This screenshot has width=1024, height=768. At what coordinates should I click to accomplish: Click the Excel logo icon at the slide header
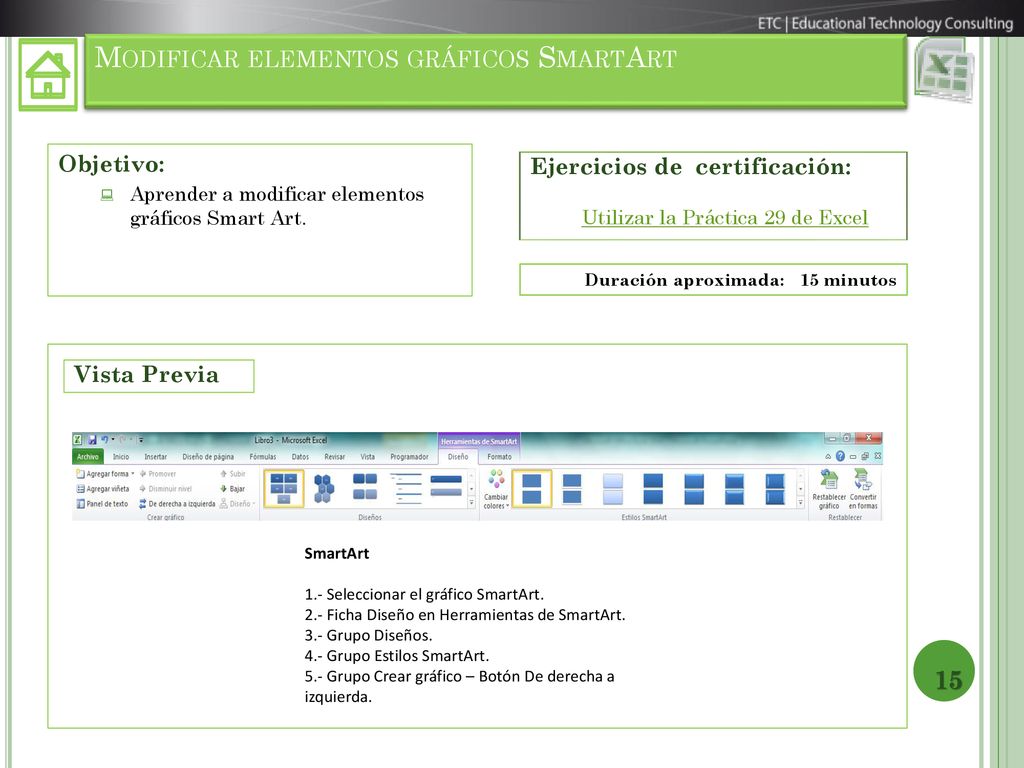[x=945, y=71]
